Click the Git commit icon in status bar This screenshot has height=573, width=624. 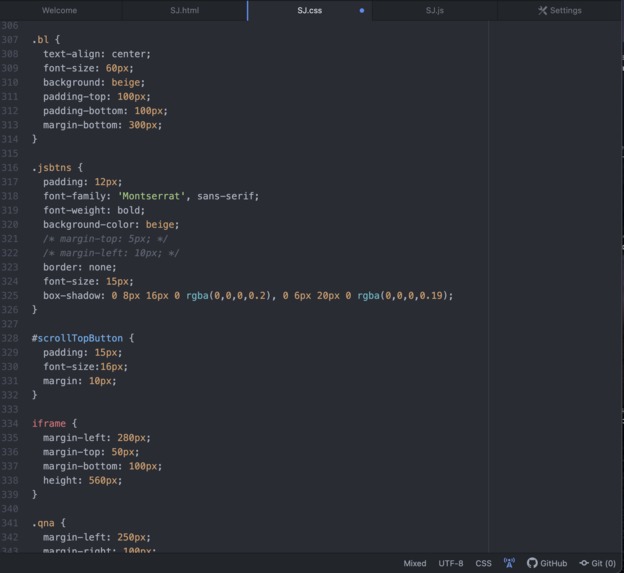coord(584,563)
